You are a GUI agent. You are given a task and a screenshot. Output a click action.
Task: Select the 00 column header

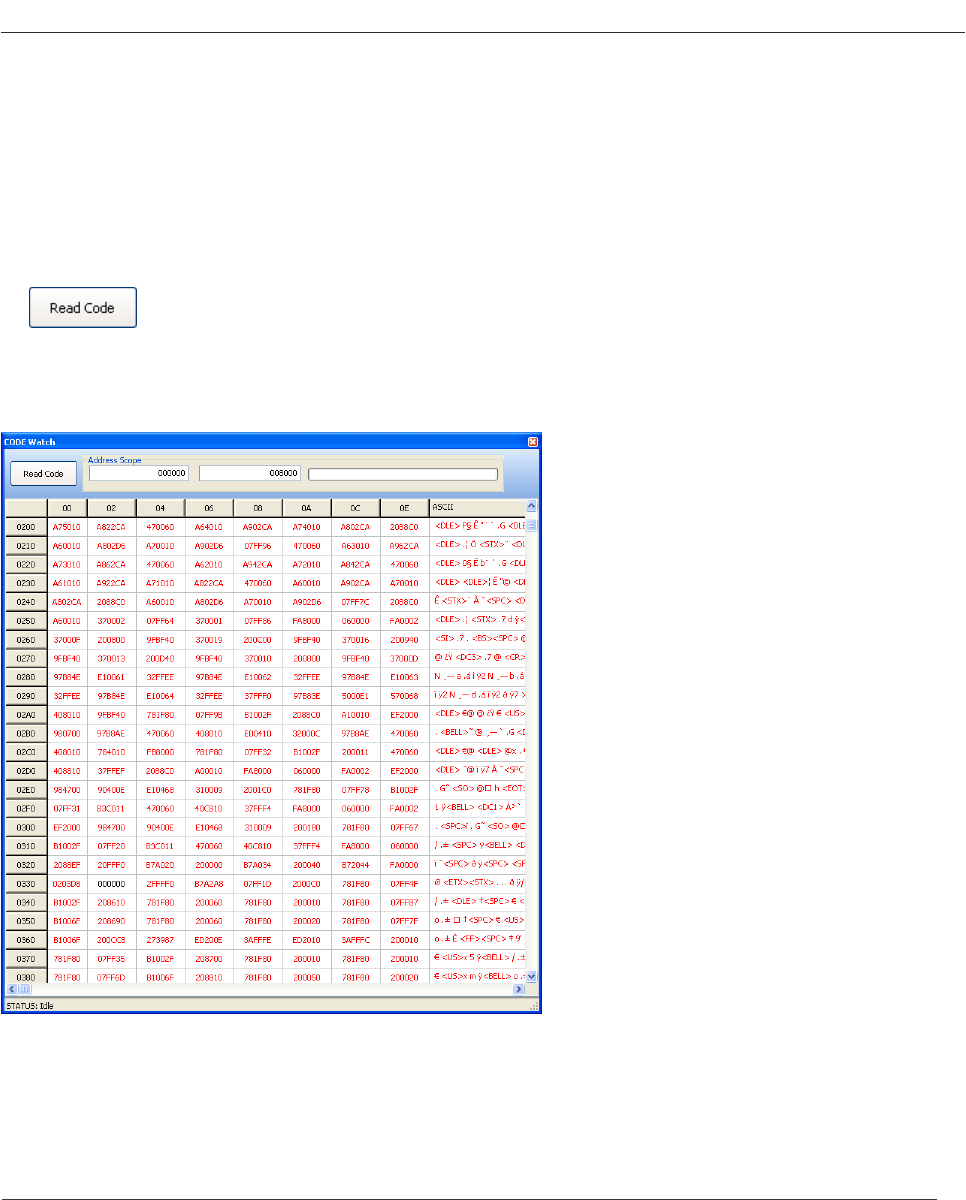tap(67, 507)
